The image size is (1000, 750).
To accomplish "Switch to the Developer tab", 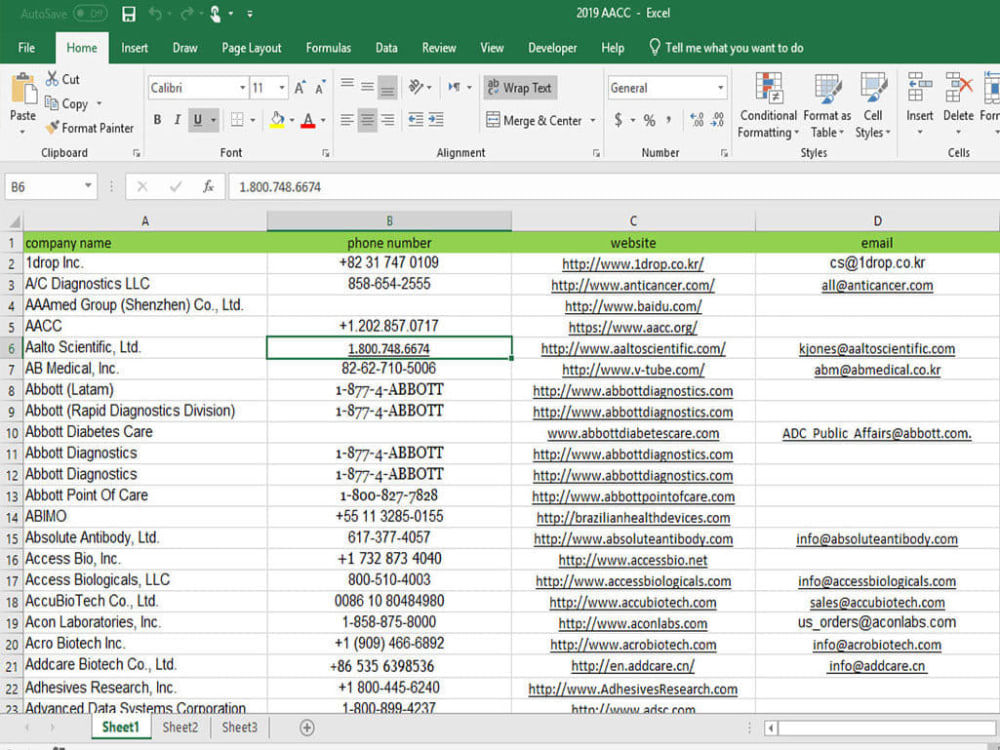I will point(552,48).
